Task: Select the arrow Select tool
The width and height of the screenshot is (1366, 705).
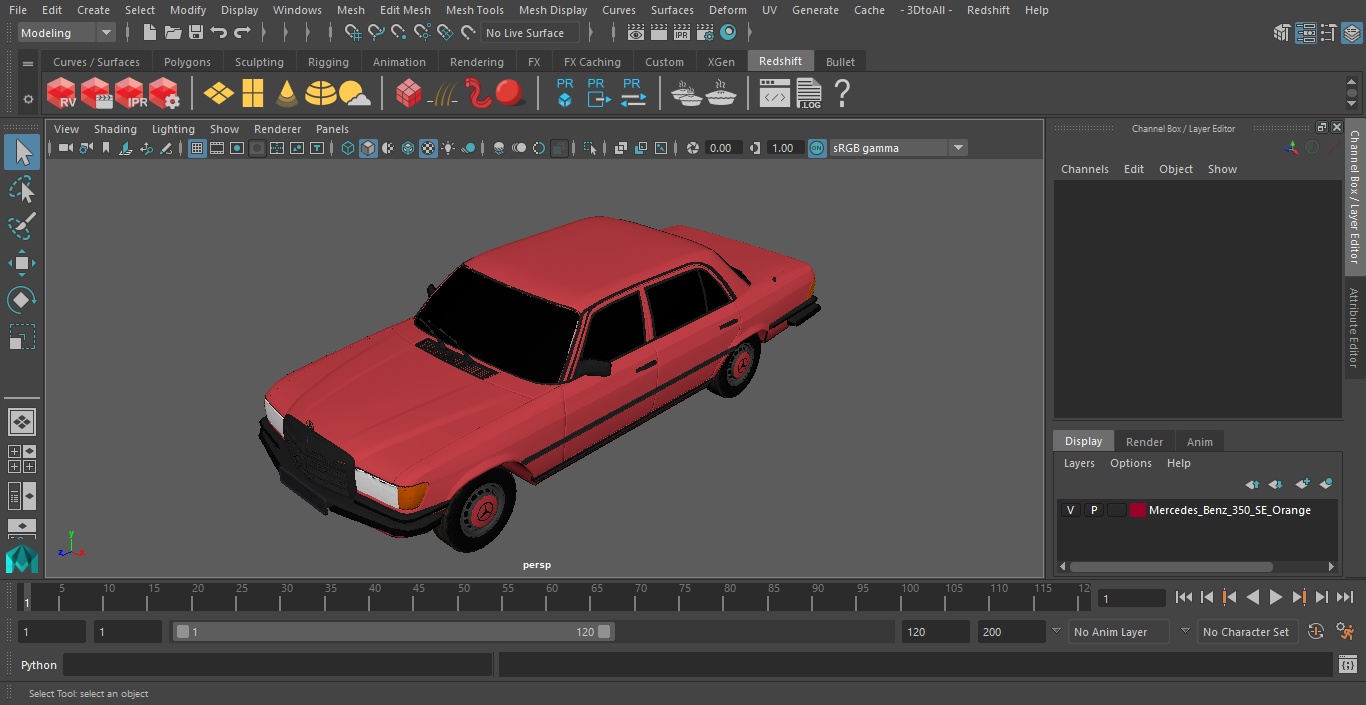Action: [x=22, y=152]
